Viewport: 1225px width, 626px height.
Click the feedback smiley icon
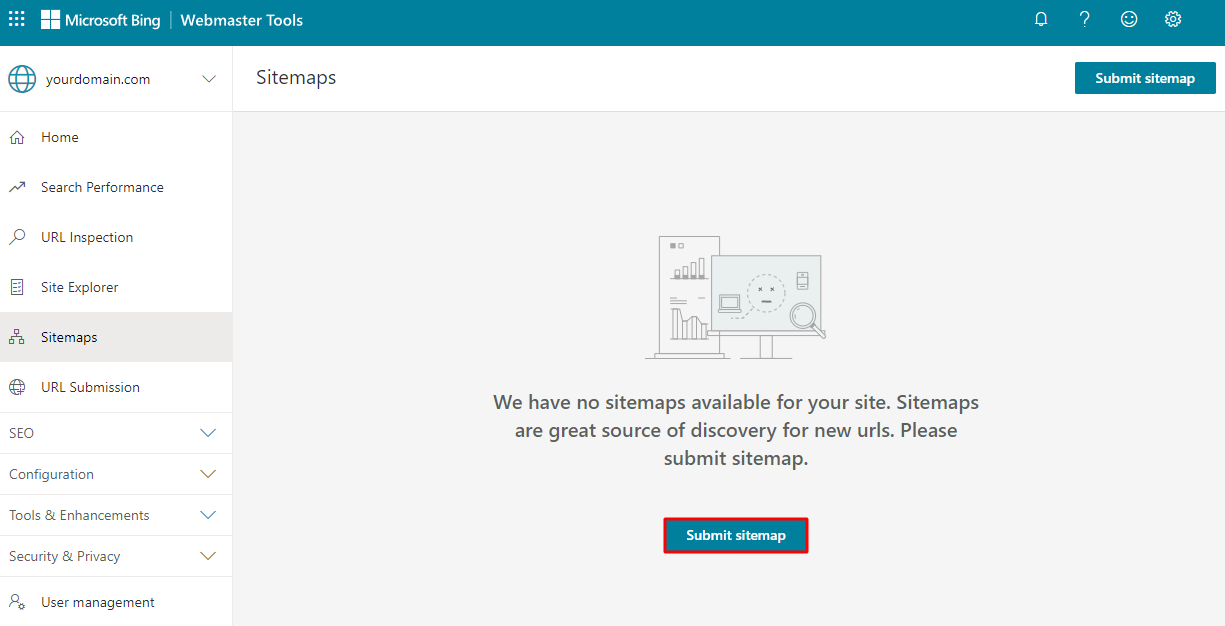(x=1129, y=19)
